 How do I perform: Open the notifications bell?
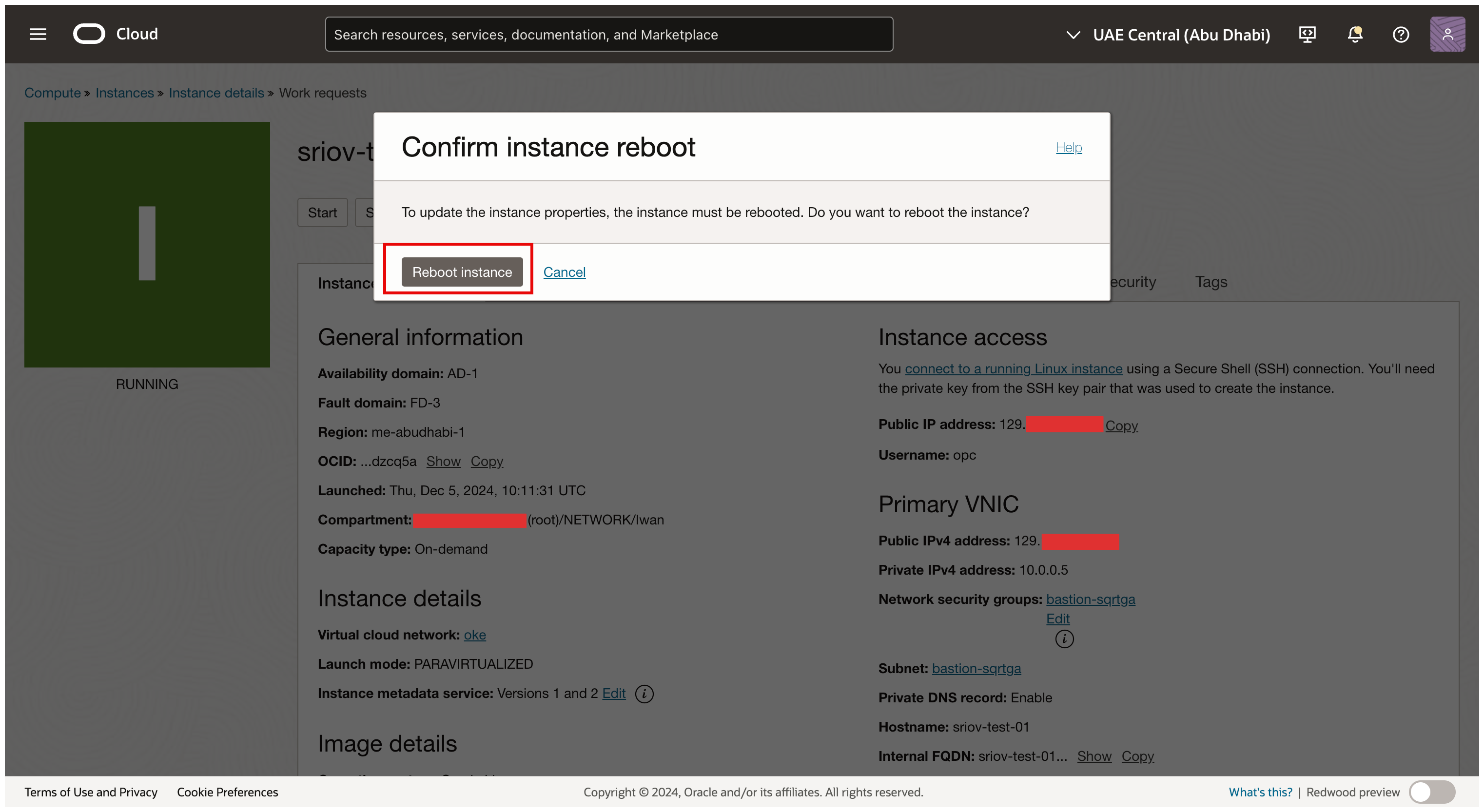pyautogui.click(x=1354, y=35)
